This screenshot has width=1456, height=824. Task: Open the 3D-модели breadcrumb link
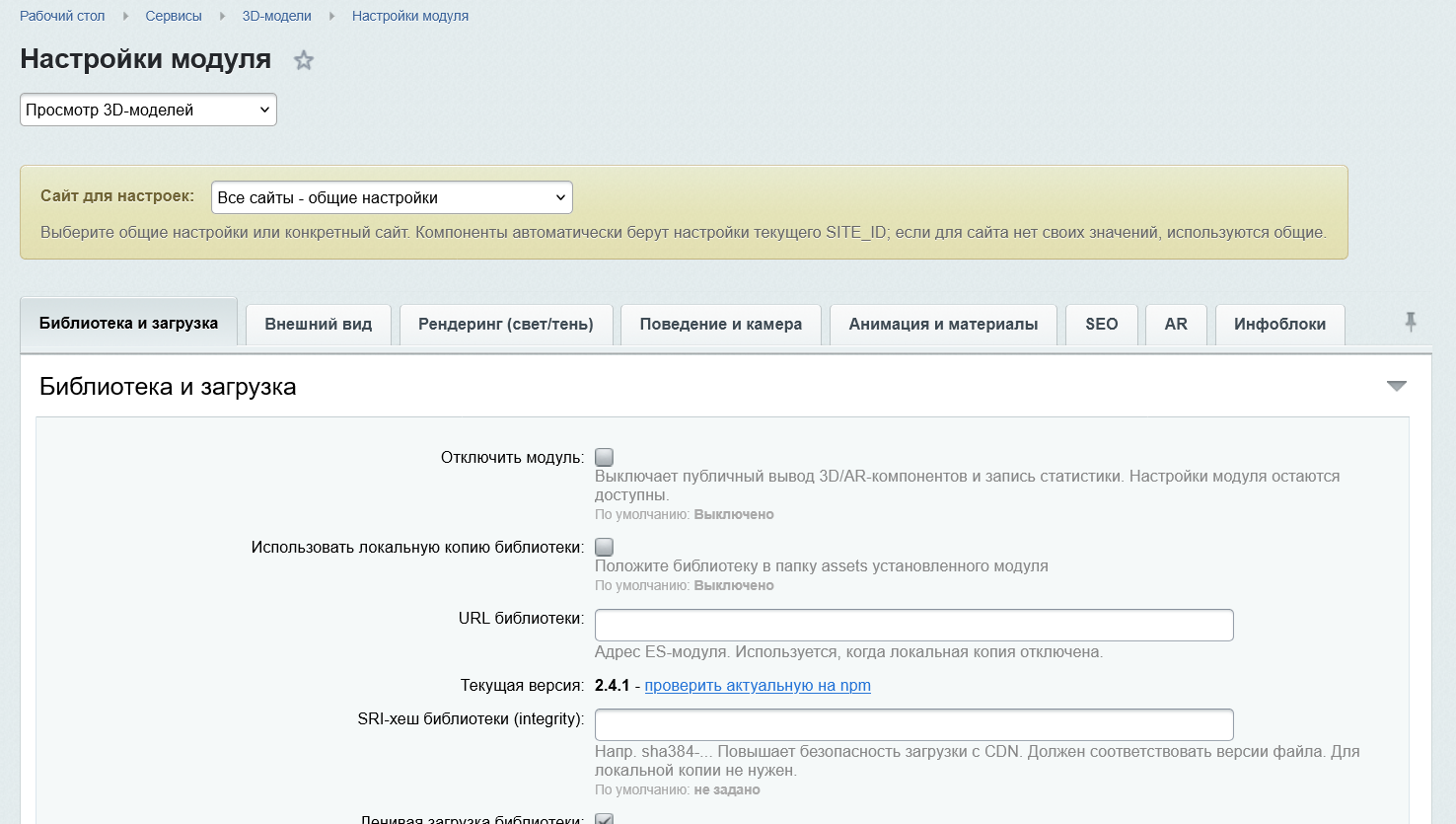coord(277,16)
